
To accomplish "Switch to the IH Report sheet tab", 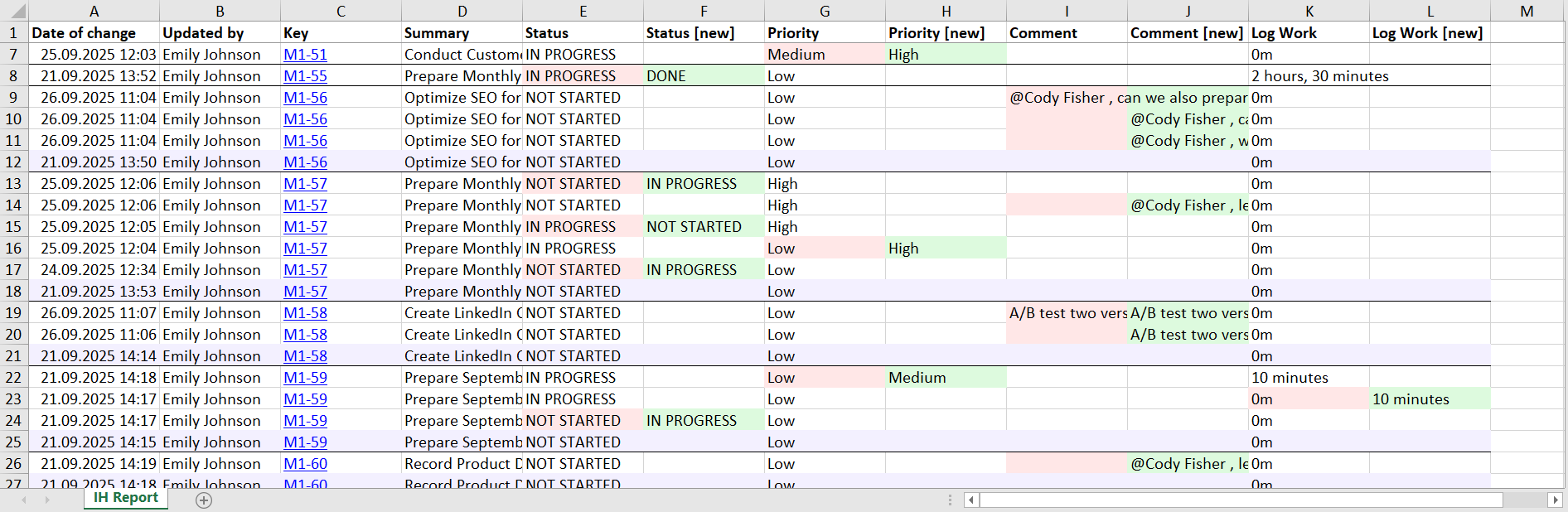I will click(125, 498).
